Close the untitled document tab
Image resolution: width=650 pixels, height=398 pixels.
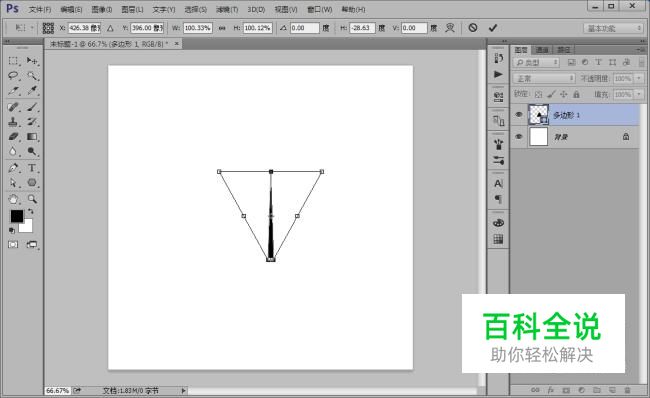[177, 44]
